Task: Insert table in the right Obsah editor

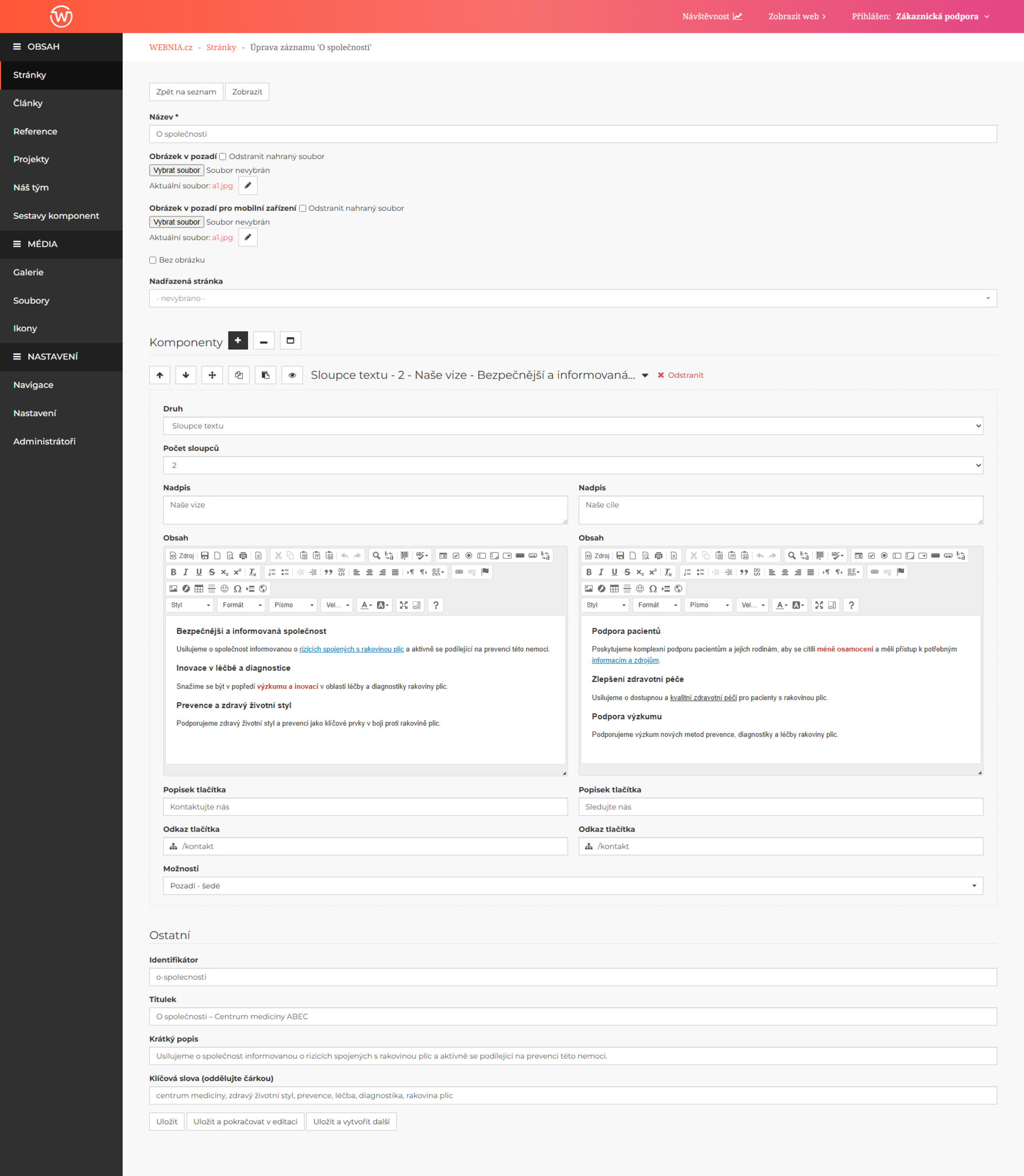Action: 614,589
